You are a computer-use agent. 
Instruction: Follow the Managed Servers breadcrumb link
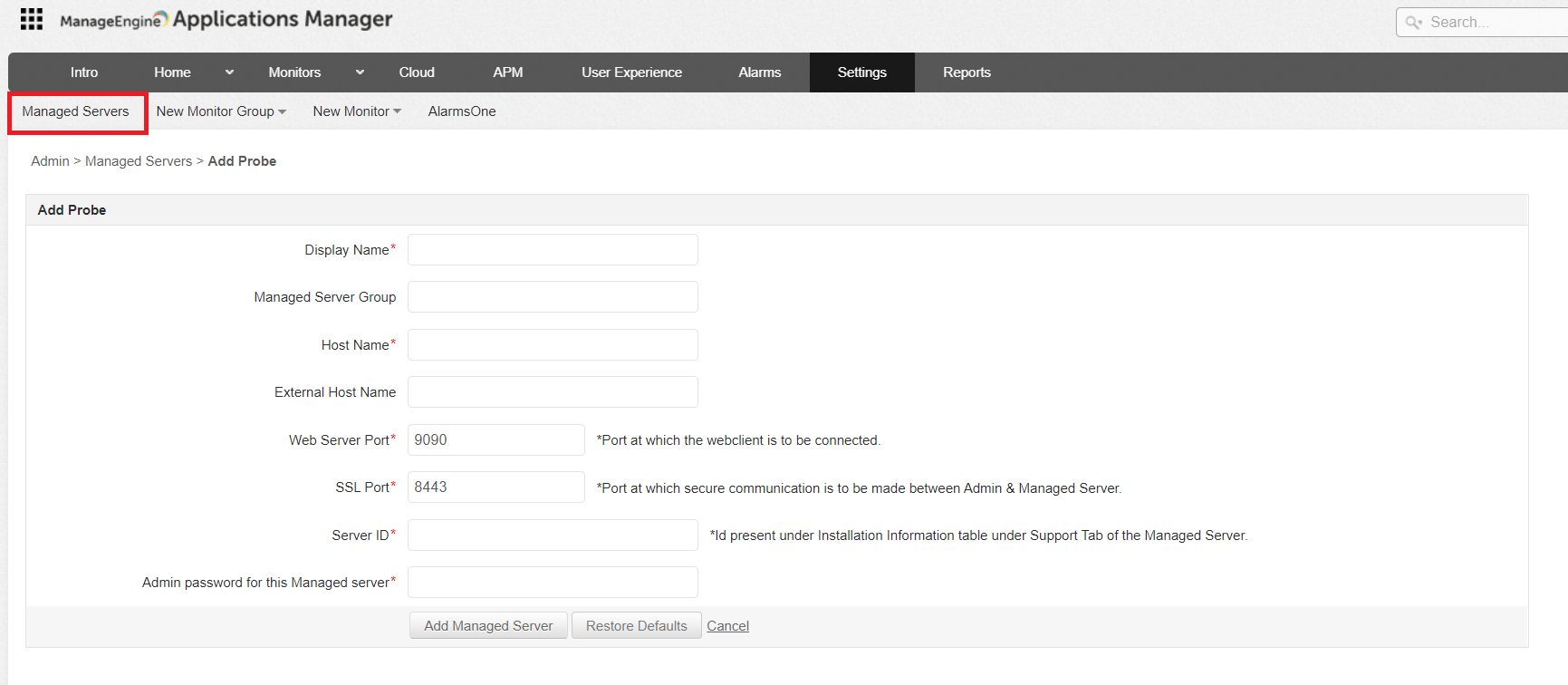139,161
